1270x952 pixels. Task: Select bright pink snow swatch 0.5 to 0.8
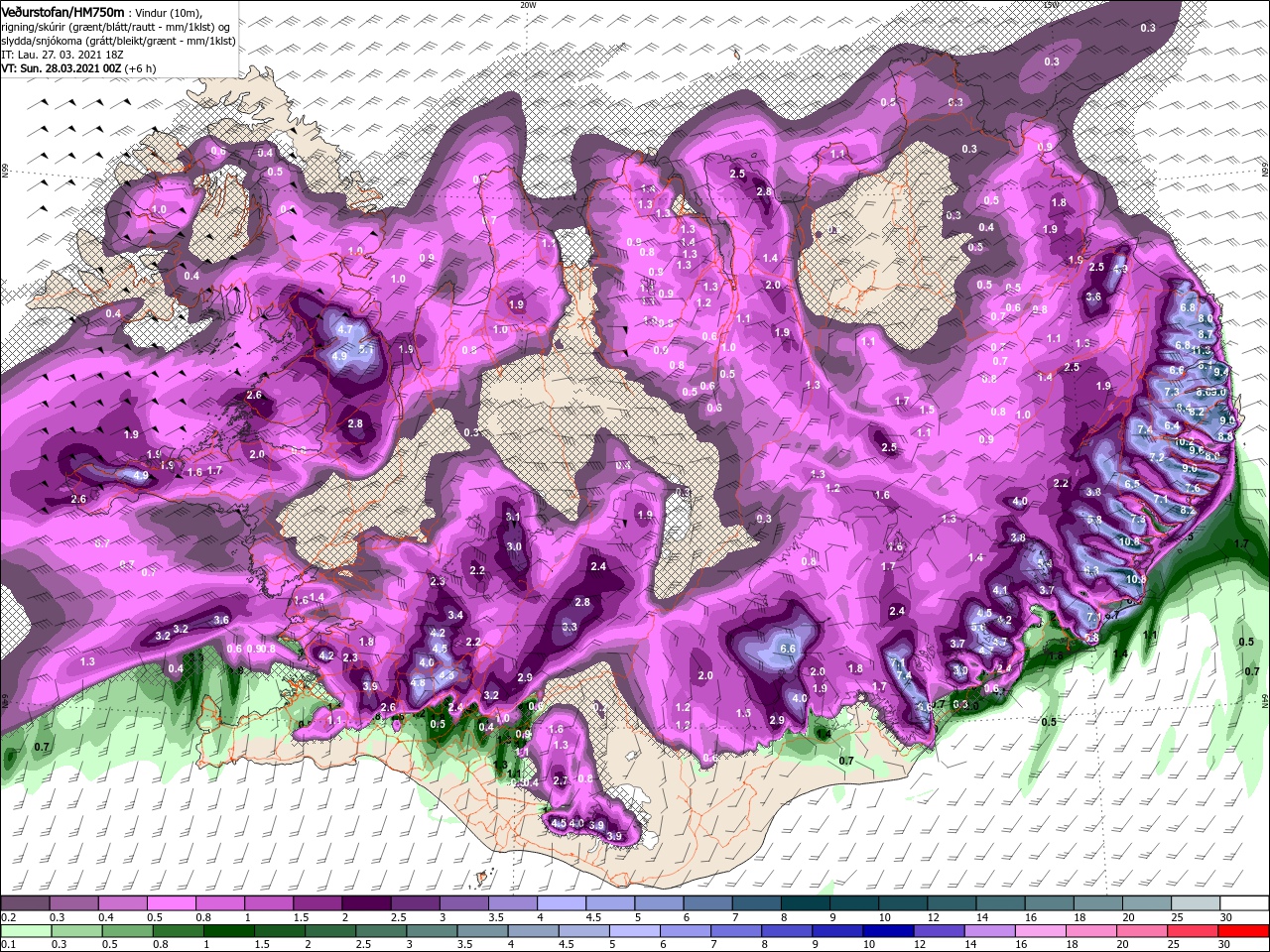[x=171, y=904]
